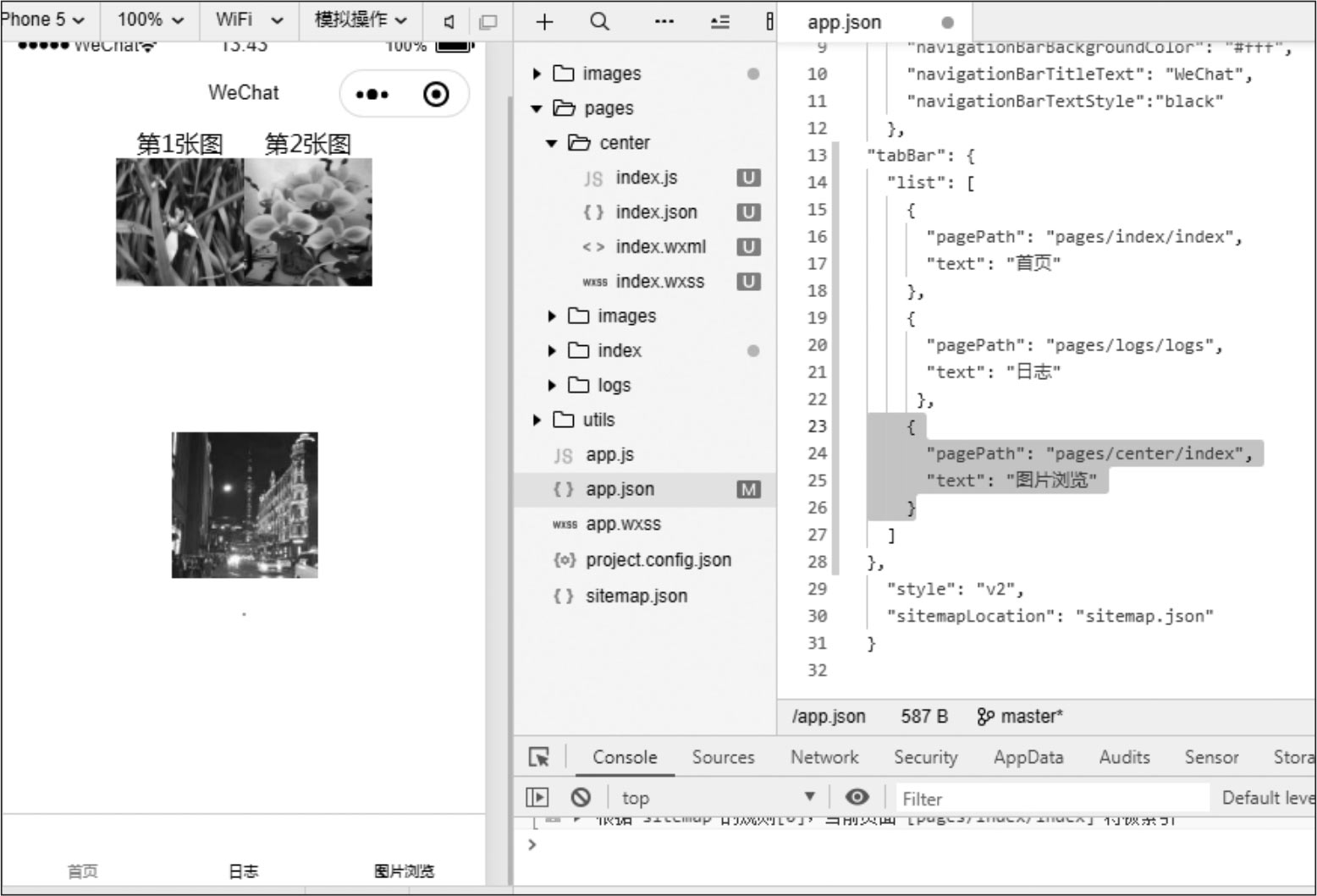Click the eye live expression icon

(x=857, y=797)
